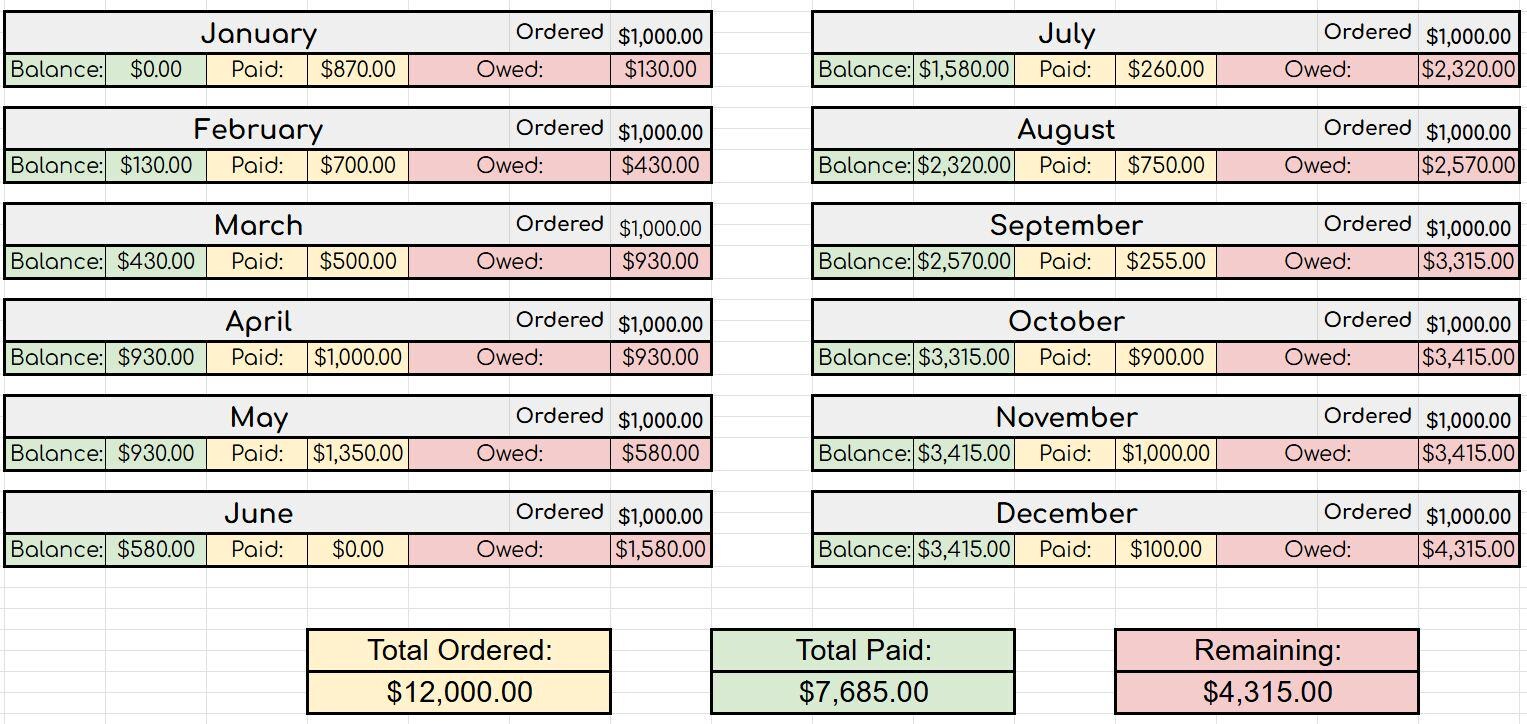
Task: Click the Total Paid value $7,685.00
Action: pos(863,692)
